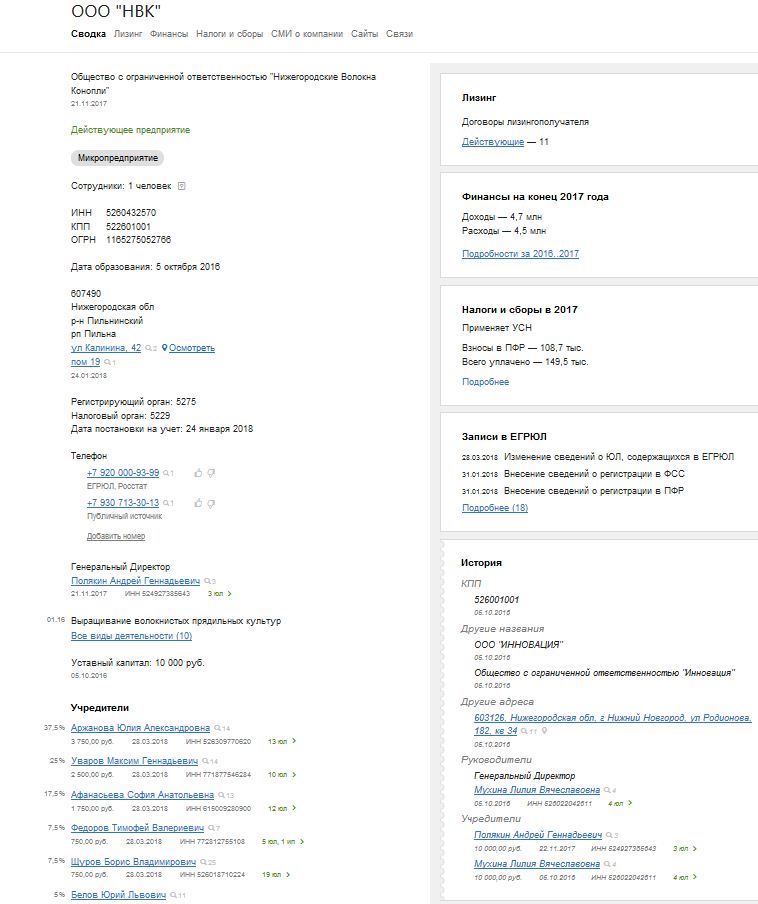Click search icon next to Аржанова Юлия Александровна

point(217,728)
